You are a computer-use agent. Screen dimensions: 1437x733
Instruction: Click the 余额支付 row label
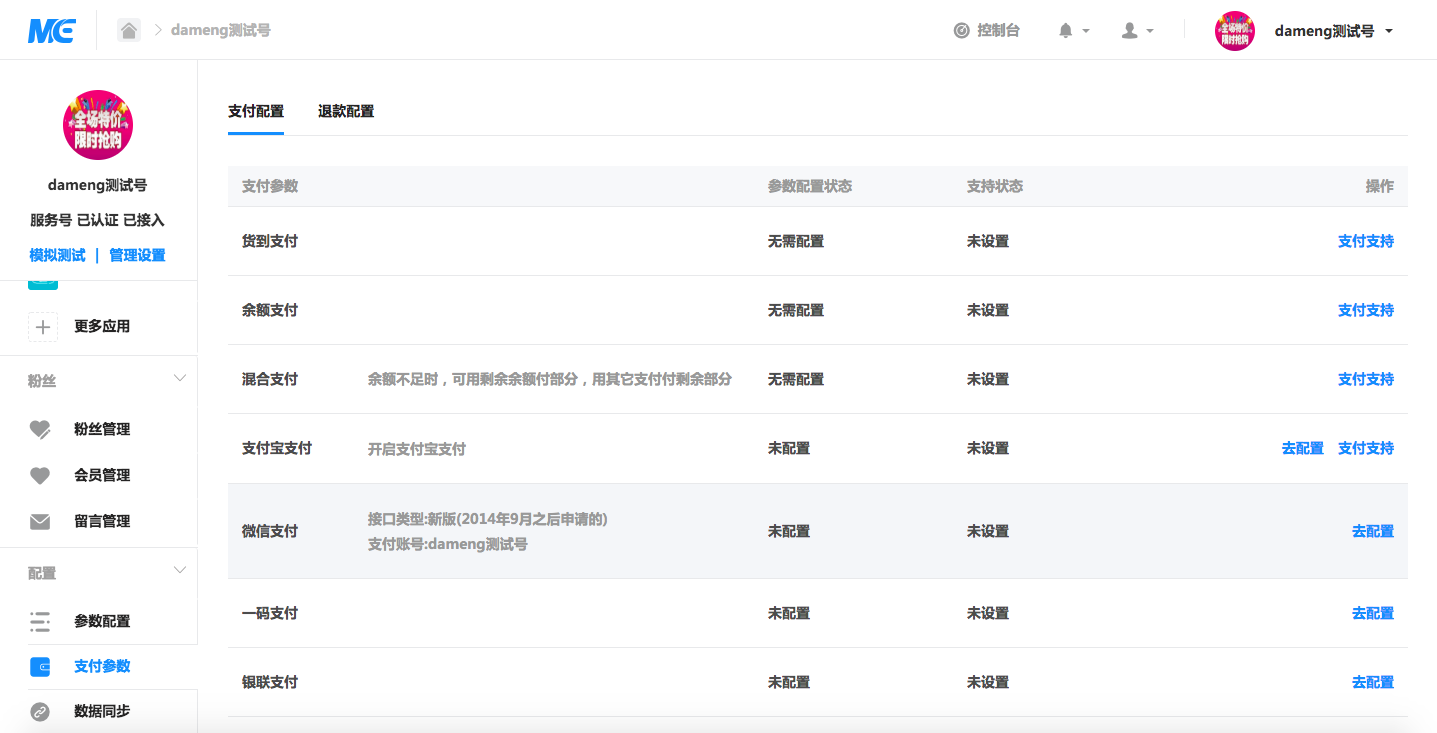pos(270,310)
